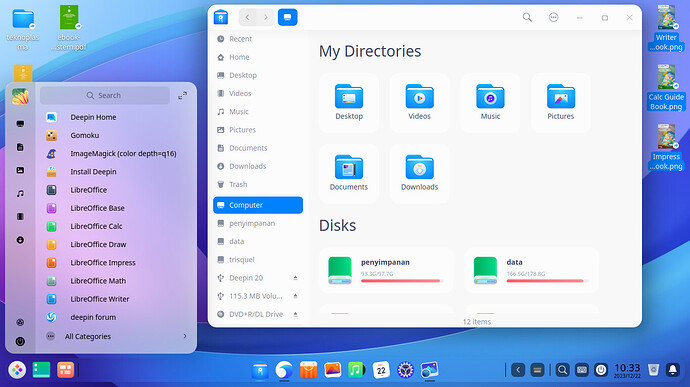Open Music player in dock
The height and width of the screenshot is (387, 690).
[x=356, y=370]
